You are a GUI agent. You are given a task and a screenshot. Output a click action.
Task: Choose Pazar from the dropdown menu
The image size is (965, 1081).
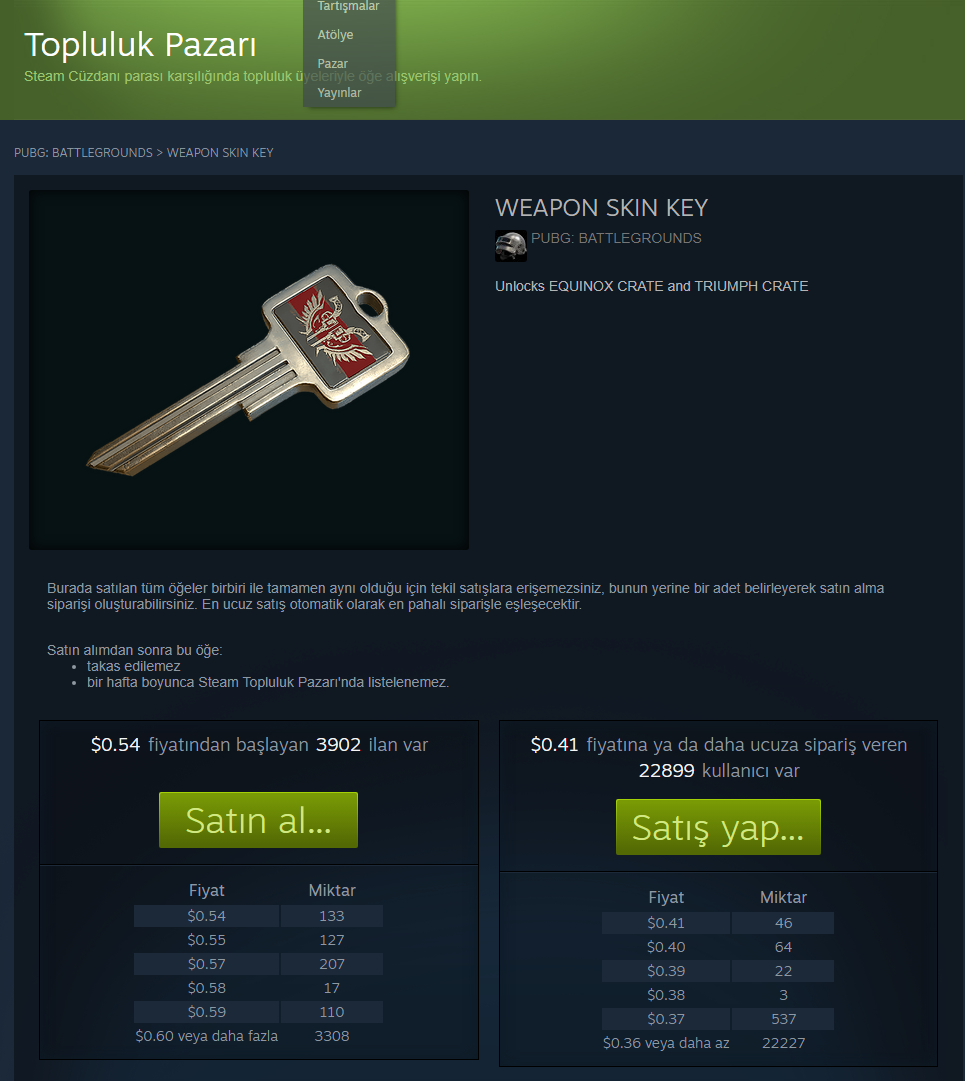coord(332,63)
